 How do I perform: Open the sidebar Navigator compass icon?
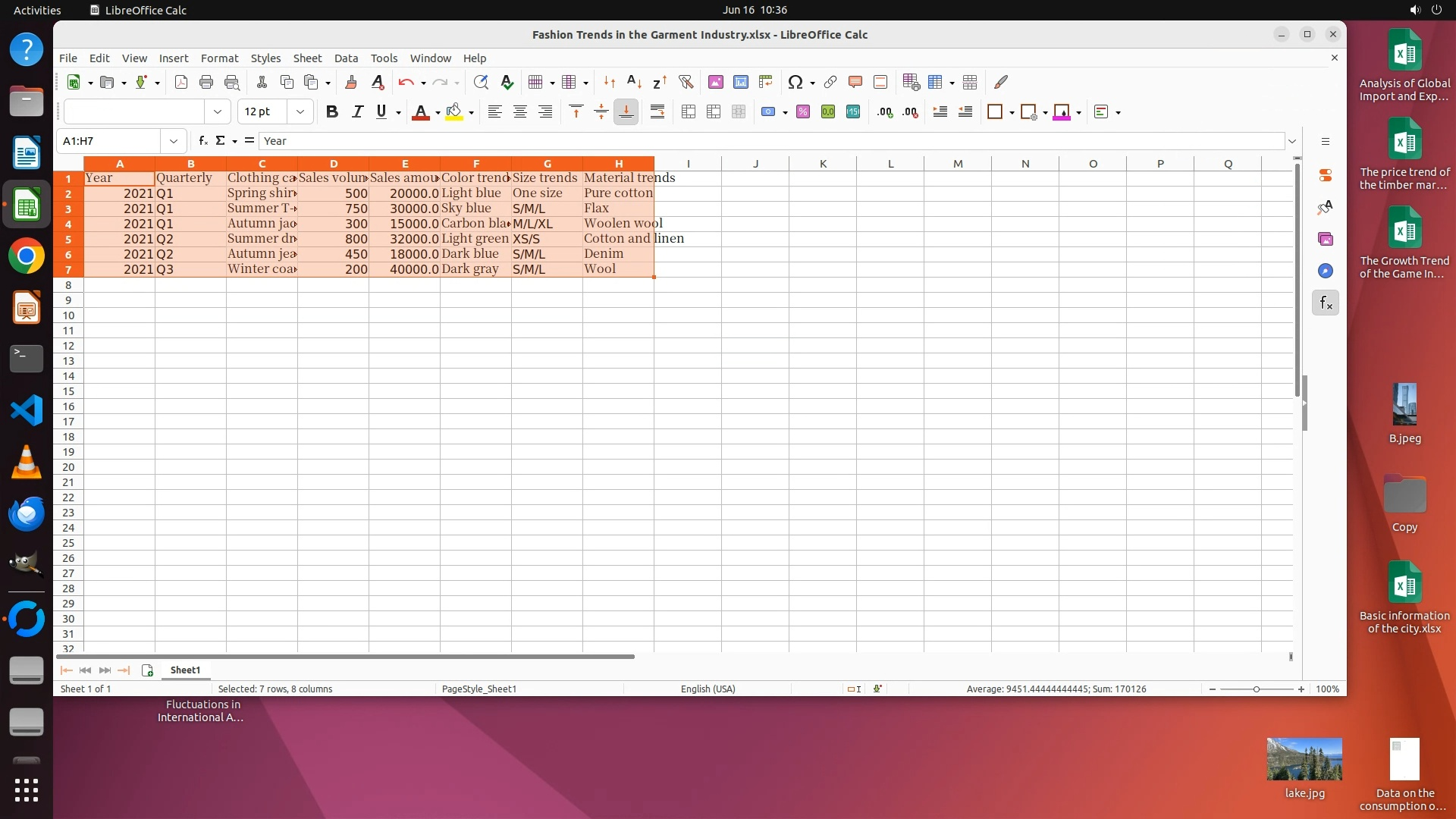[1325, 271]
